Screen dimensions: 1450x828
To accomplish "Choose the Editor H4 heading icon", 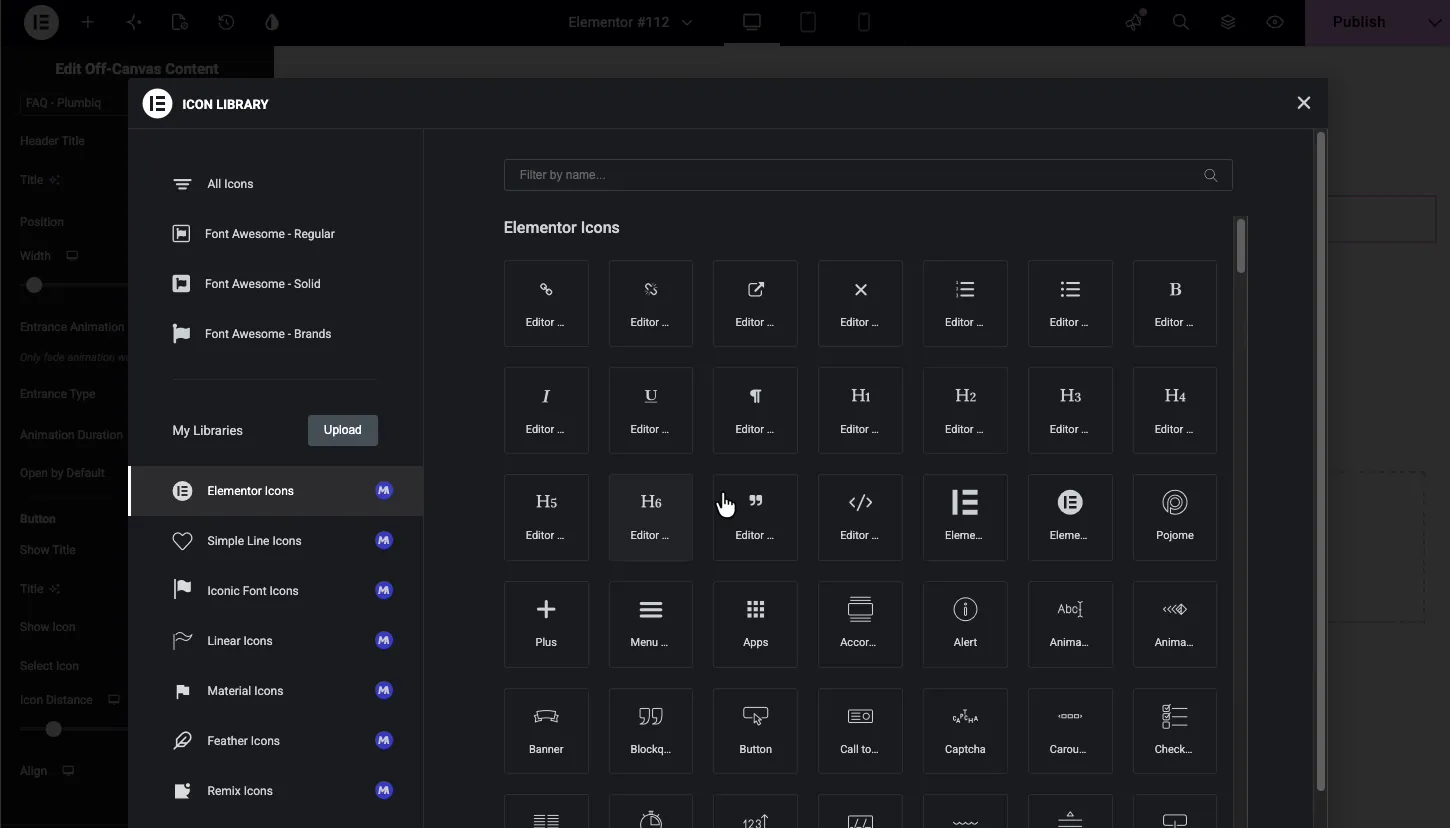I will point(1175,410).
